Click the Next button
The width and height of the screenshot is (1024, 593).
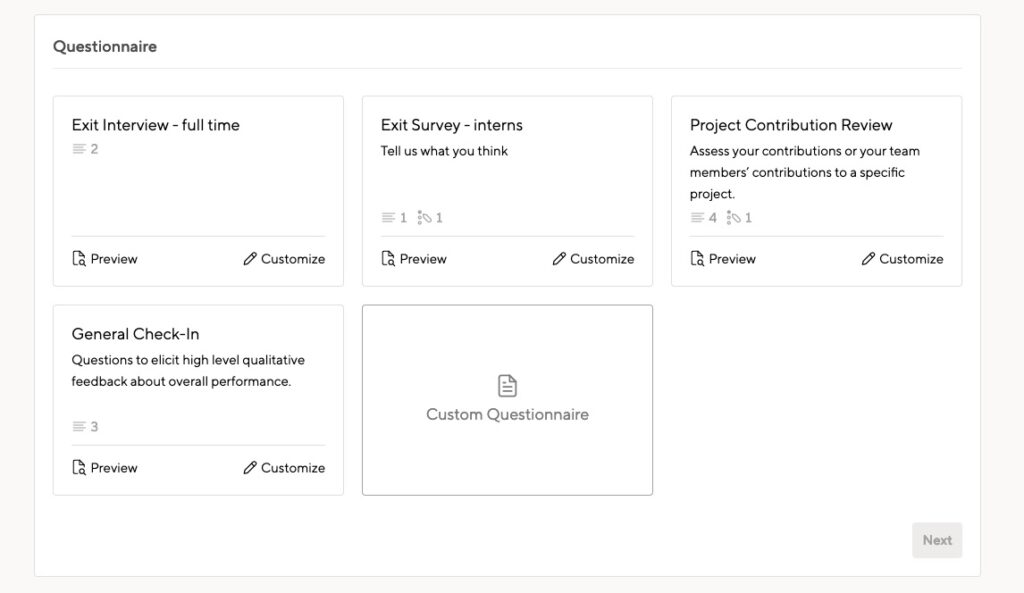coord(937,540)
